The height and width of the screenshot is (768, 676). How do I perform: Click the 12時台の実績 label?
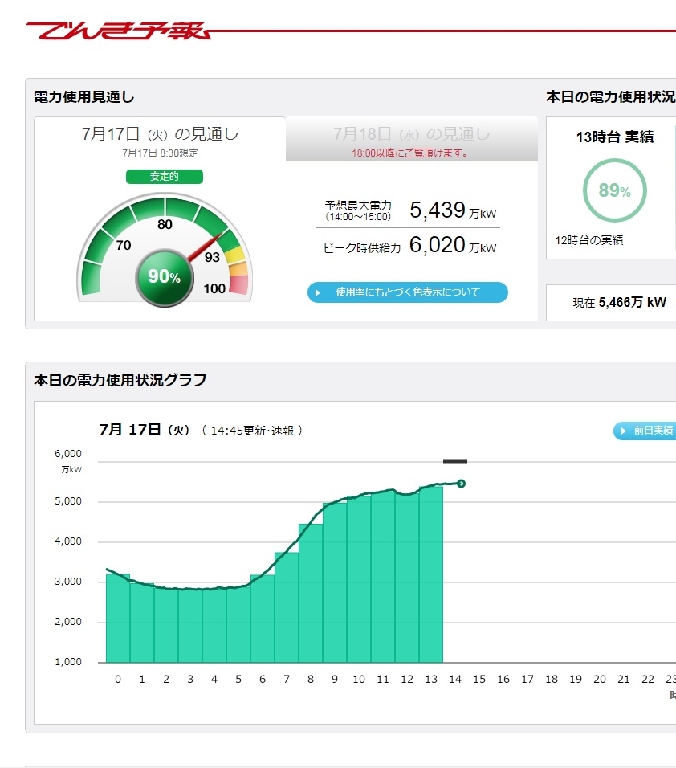(589, 240)
